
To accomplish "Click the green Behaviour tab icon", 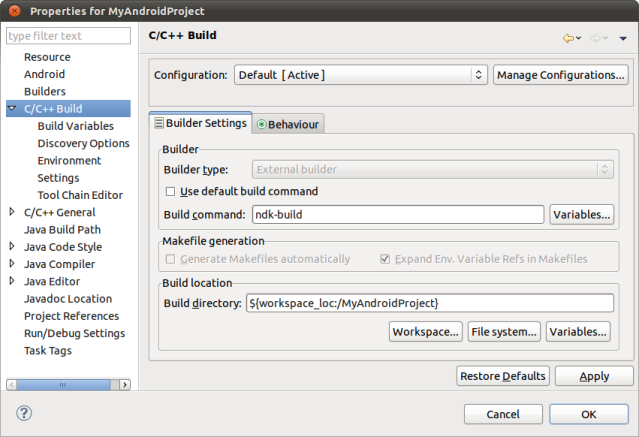I will point(262,124).
